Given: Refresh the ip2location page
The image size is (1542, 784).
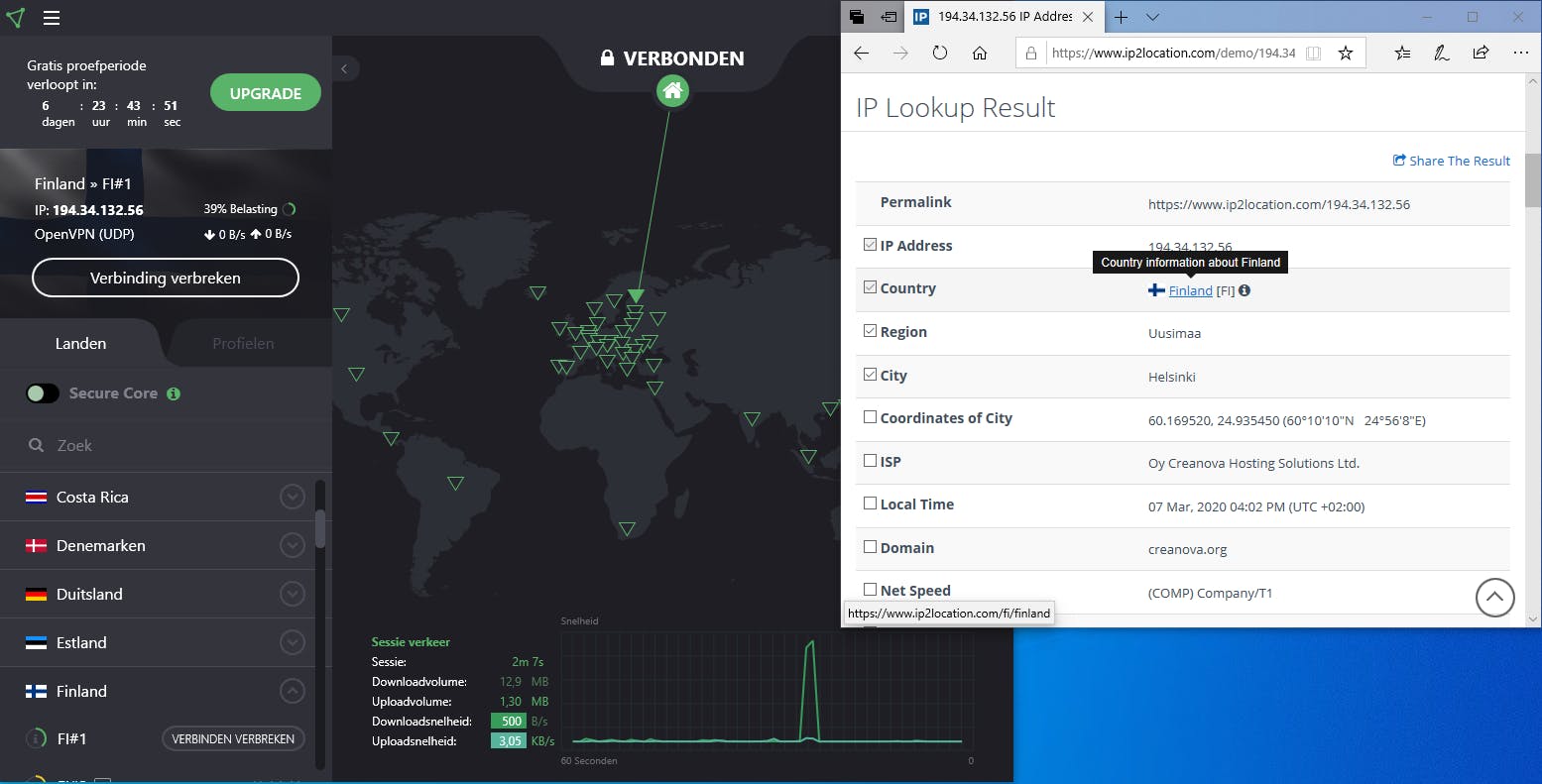Looking at the screenshot, I should pos(940,54).
